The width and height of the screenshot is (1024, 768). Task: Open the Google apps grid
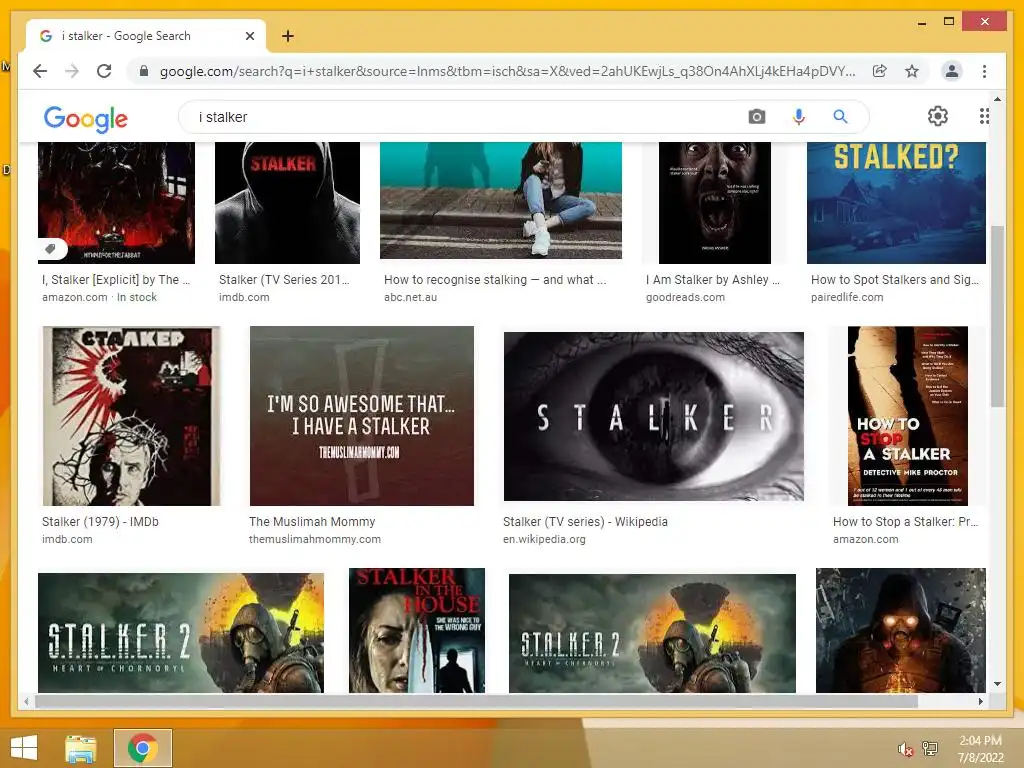(x=984, y=116)
